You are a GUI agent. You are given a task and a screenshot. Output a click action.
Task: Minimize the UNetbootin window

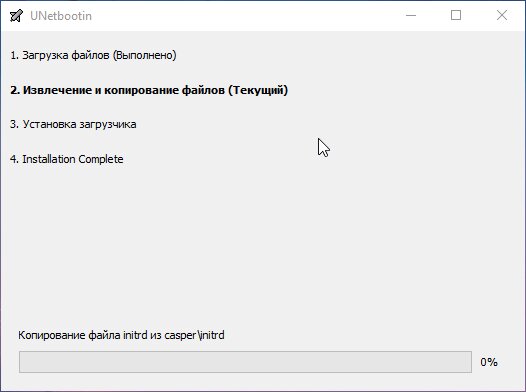click(411, 15)
